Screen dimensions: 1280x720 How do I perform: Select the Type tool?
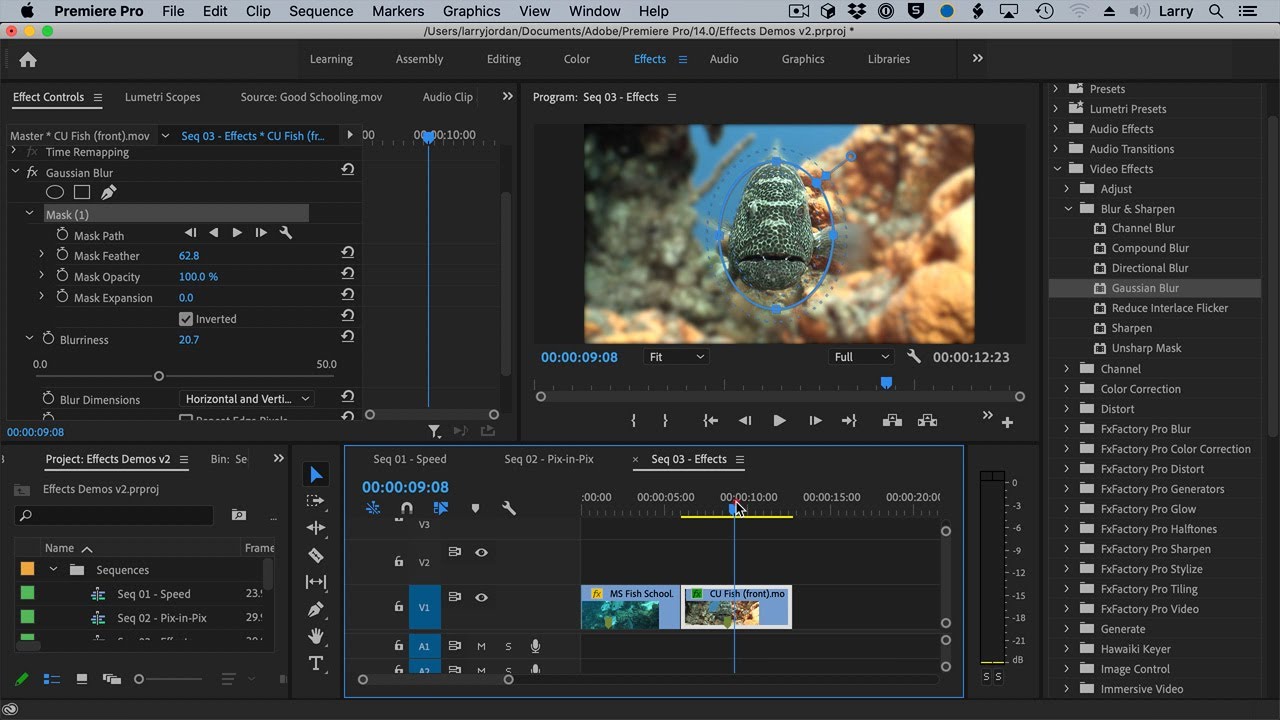click(316, 663)
